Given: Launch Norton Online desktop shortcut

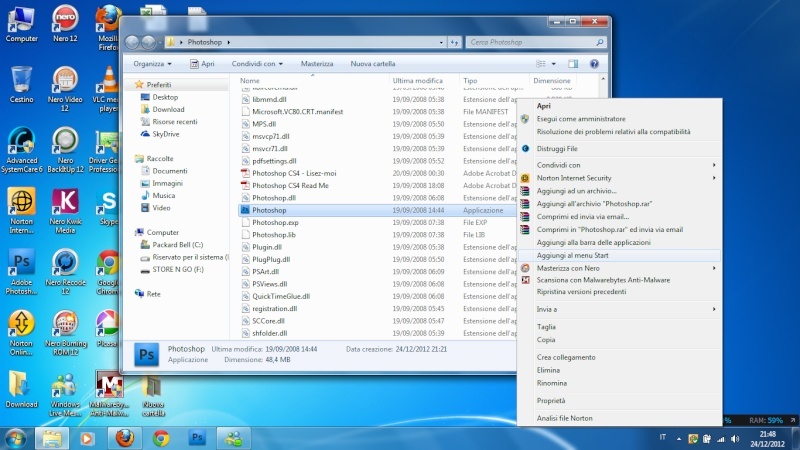Looking at the screenshot, I should pos(21,333).
